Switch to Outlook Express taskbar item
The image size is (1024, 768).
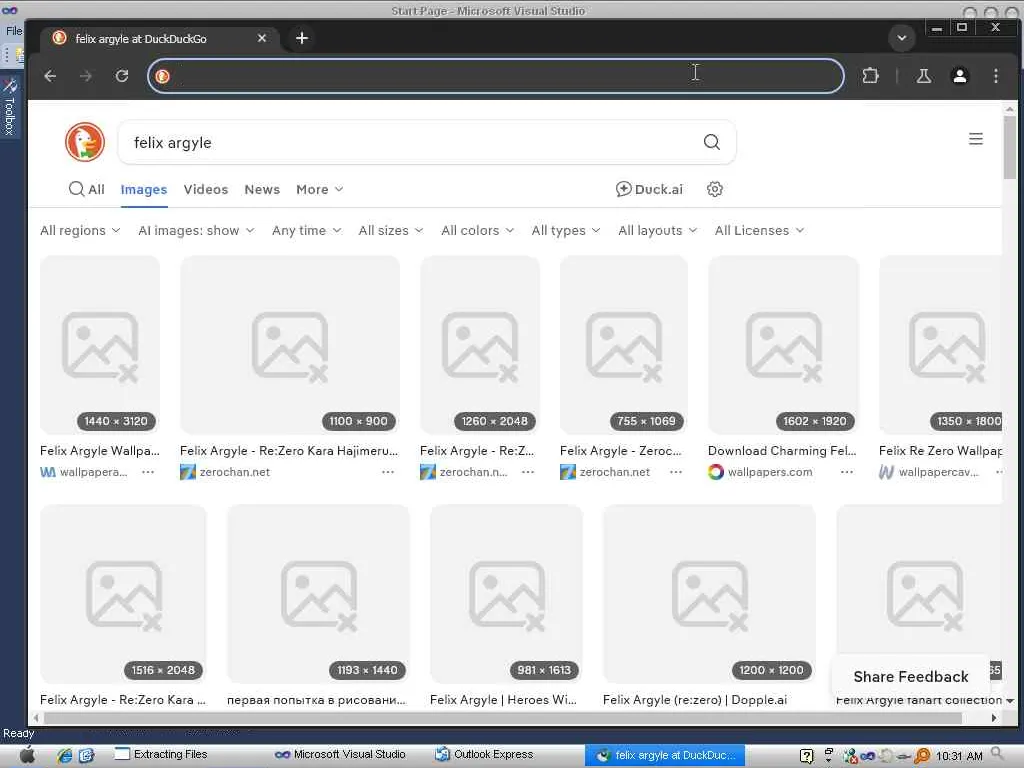click(485, 754)
